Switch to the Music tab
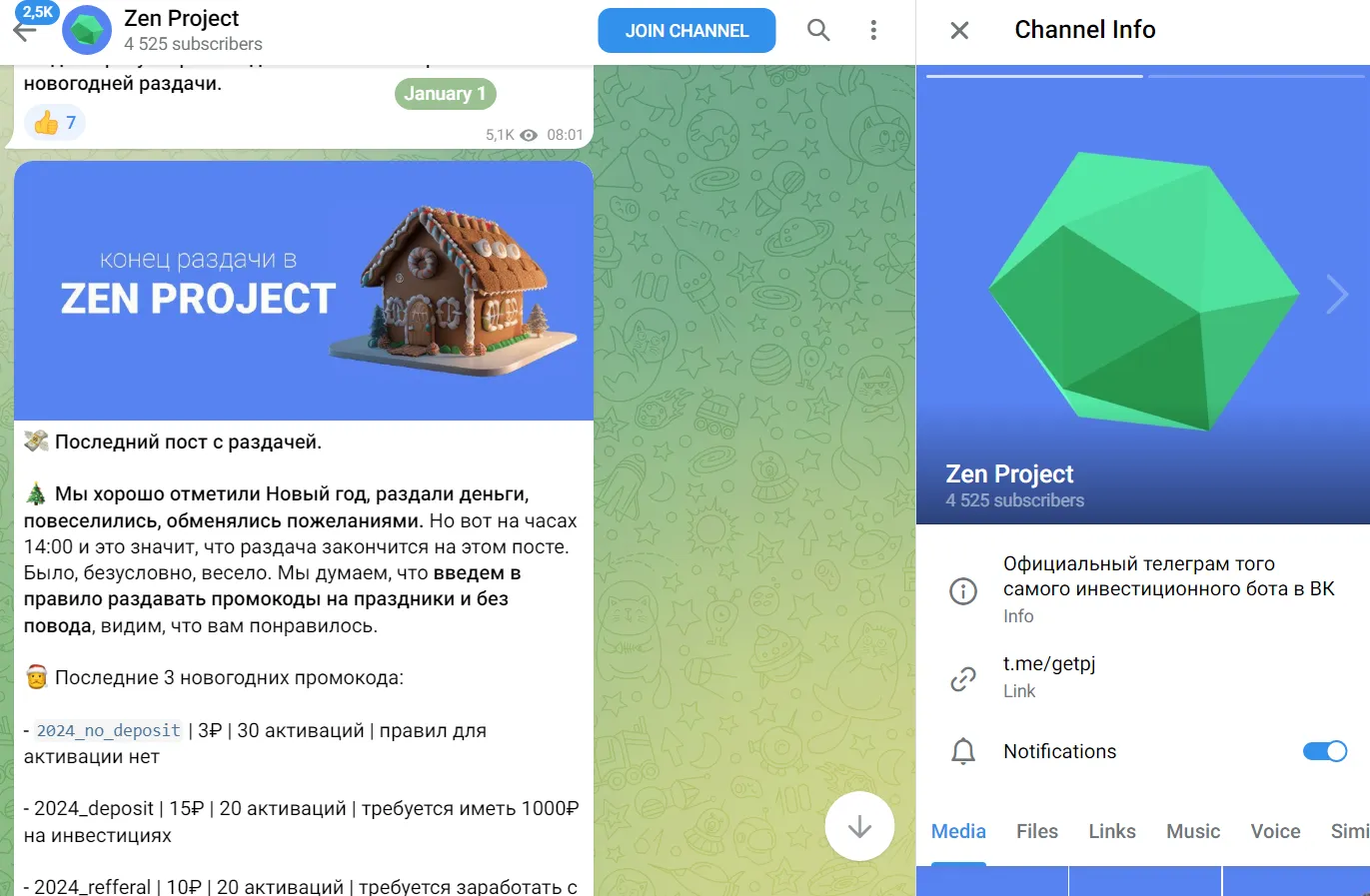Image resolution: width=1370 pixels, height=896 pixels. [1193, 831]
